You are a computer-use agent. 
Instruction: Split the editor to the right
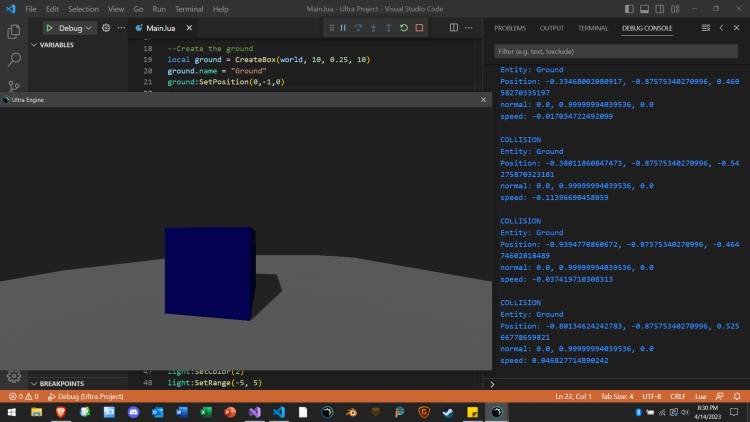(453, 28)
